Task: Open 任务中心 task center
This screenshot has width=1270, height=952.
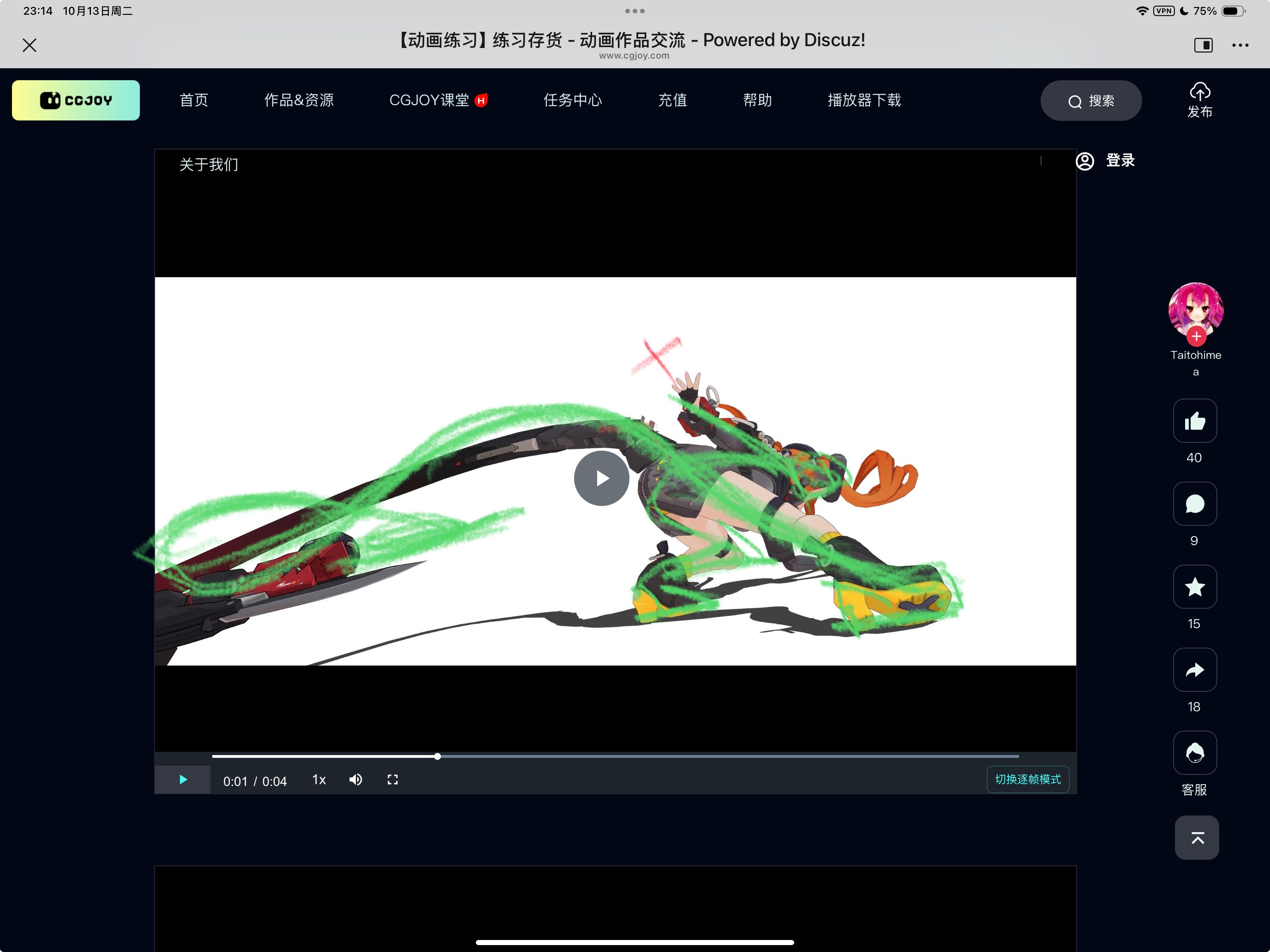Action: click(x=572, y=101)
